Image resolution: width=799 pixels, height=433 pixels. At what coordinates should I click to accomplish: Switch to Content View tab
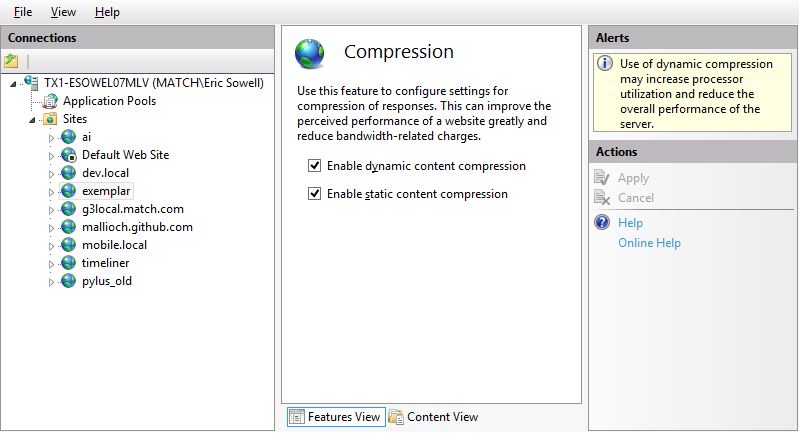click(x=433, y=417)
